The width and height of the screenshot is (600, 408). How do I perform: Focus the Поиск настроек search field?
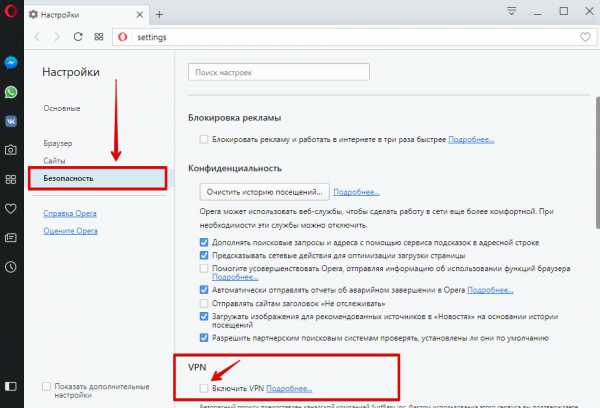279,72
